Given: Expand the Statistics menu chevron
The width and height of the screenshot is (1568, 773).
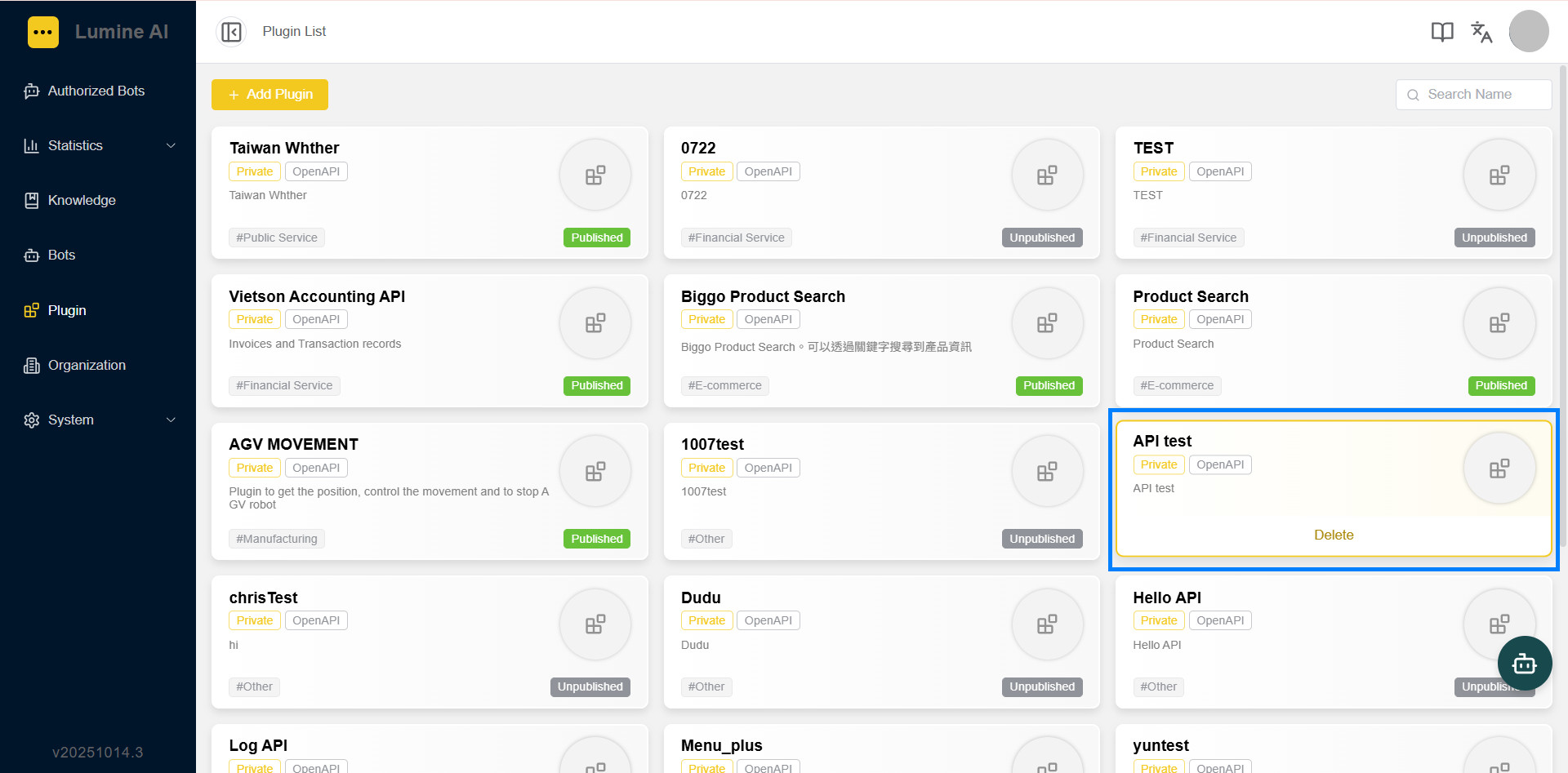Looking at the screenshot, I should (x=171, y=146).
